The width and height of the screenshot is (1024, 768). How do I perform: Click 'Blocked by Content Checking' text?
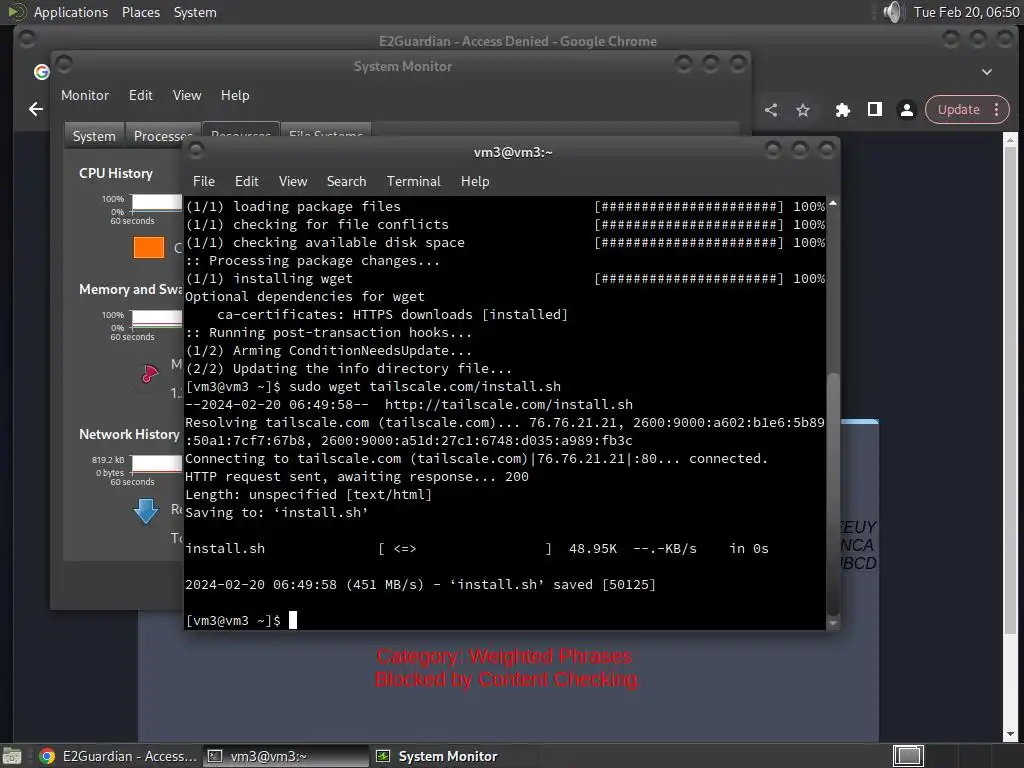pos(507,680)
